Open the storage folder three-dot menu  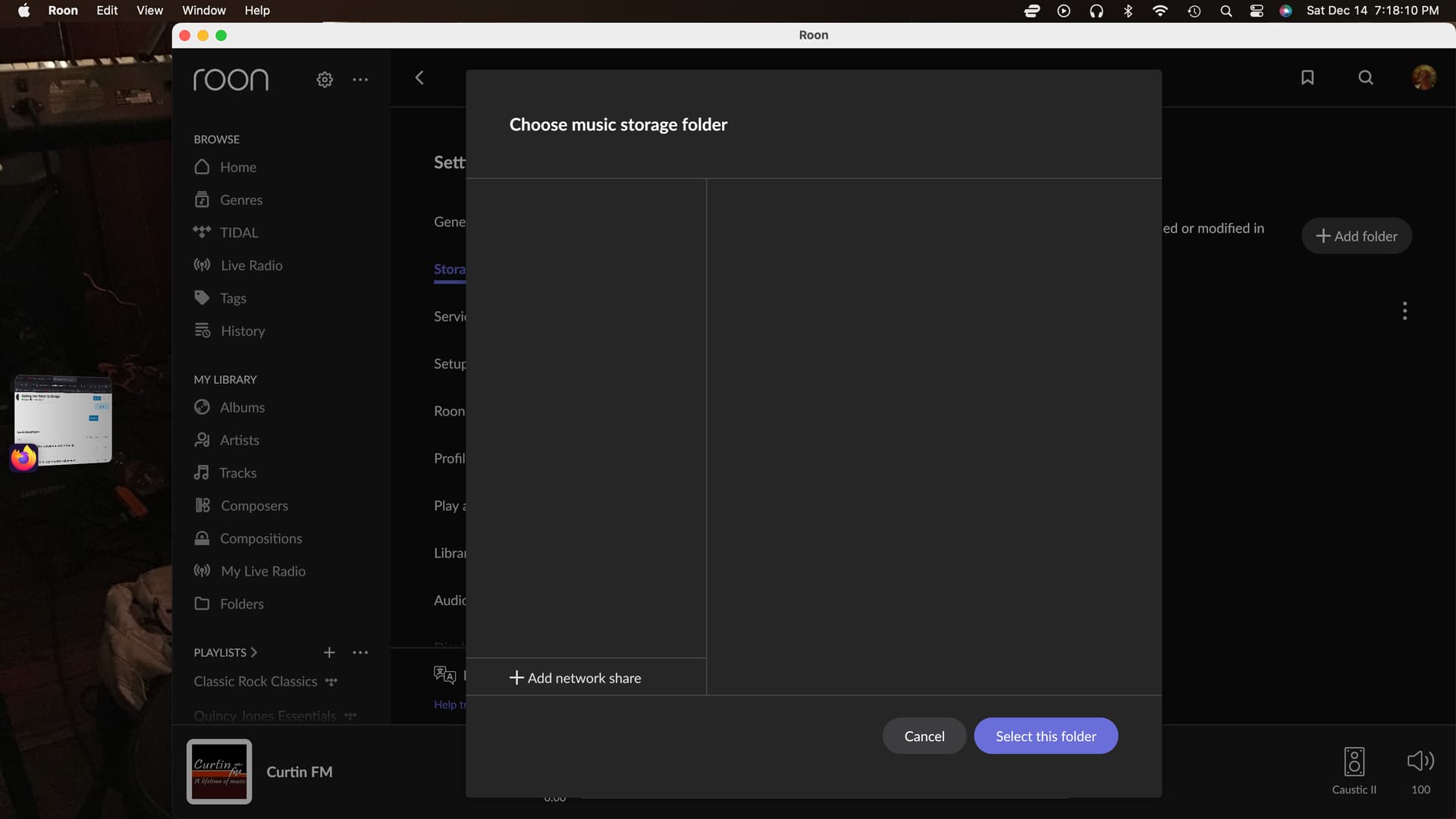[x=1404, y=311]
